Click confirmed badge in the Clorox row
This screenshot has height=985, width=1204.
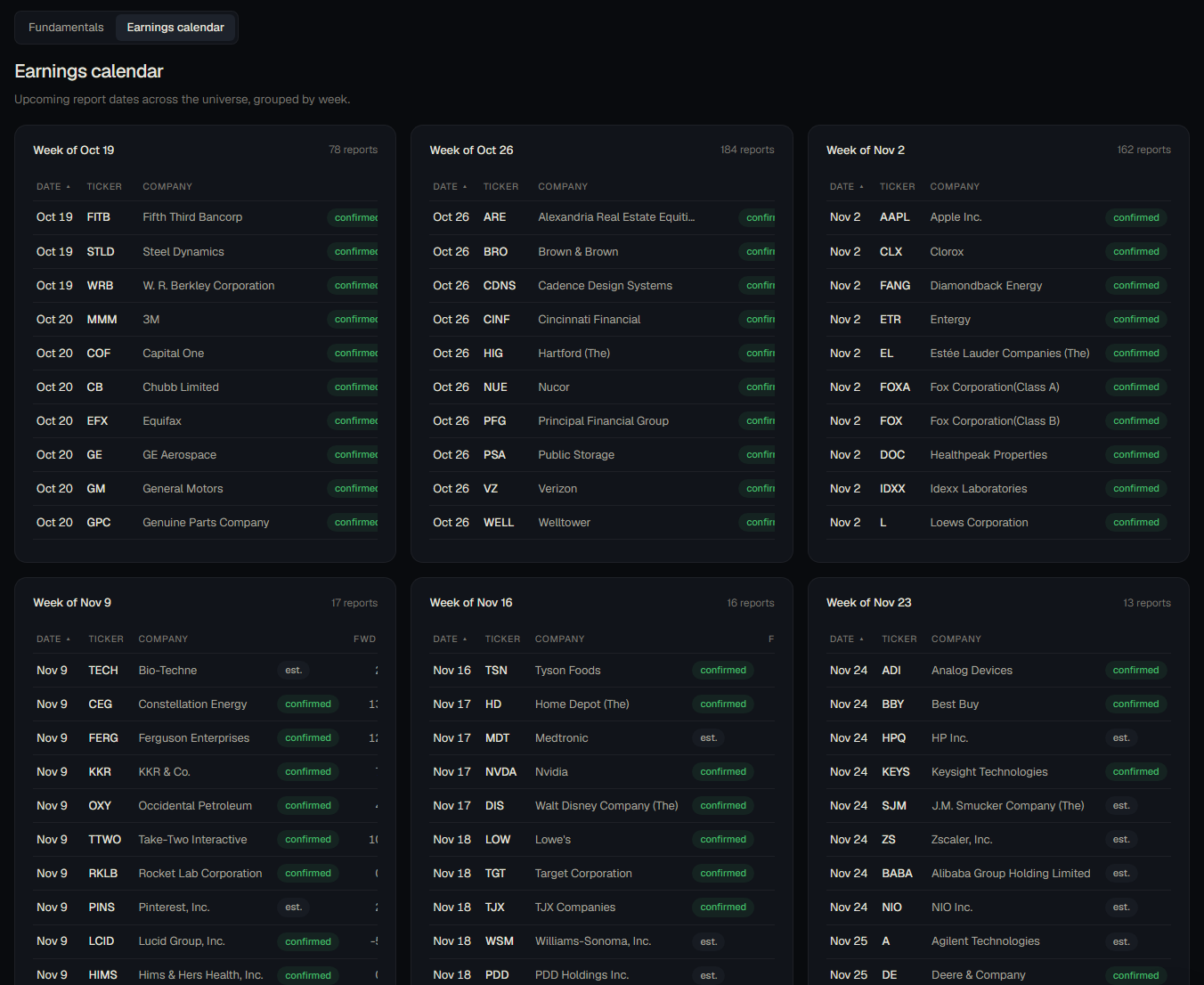pos(1136,252)
